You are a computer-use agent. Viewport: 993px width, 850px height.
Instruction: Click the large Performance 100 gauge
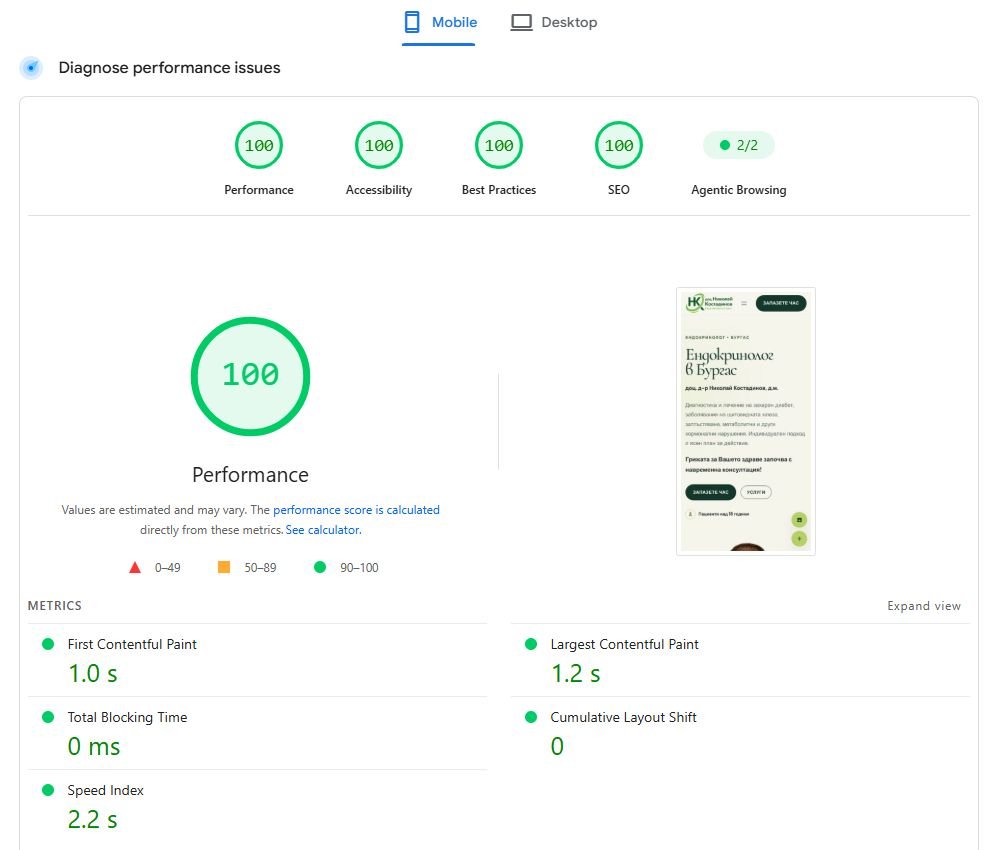click(x=250, y=376)
